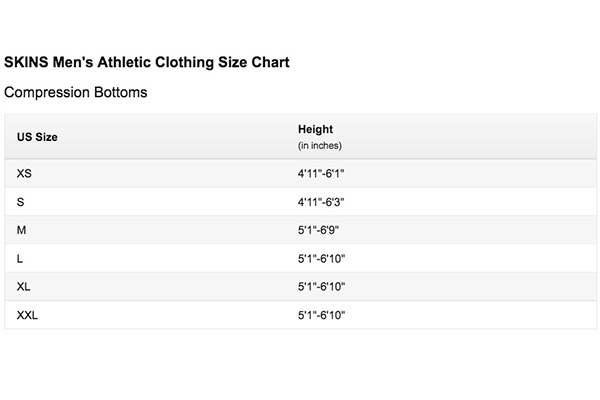Viewport: 600px width, 400px height.
Task: Click the 4'11"-6'3" height value
Action: 321,202
